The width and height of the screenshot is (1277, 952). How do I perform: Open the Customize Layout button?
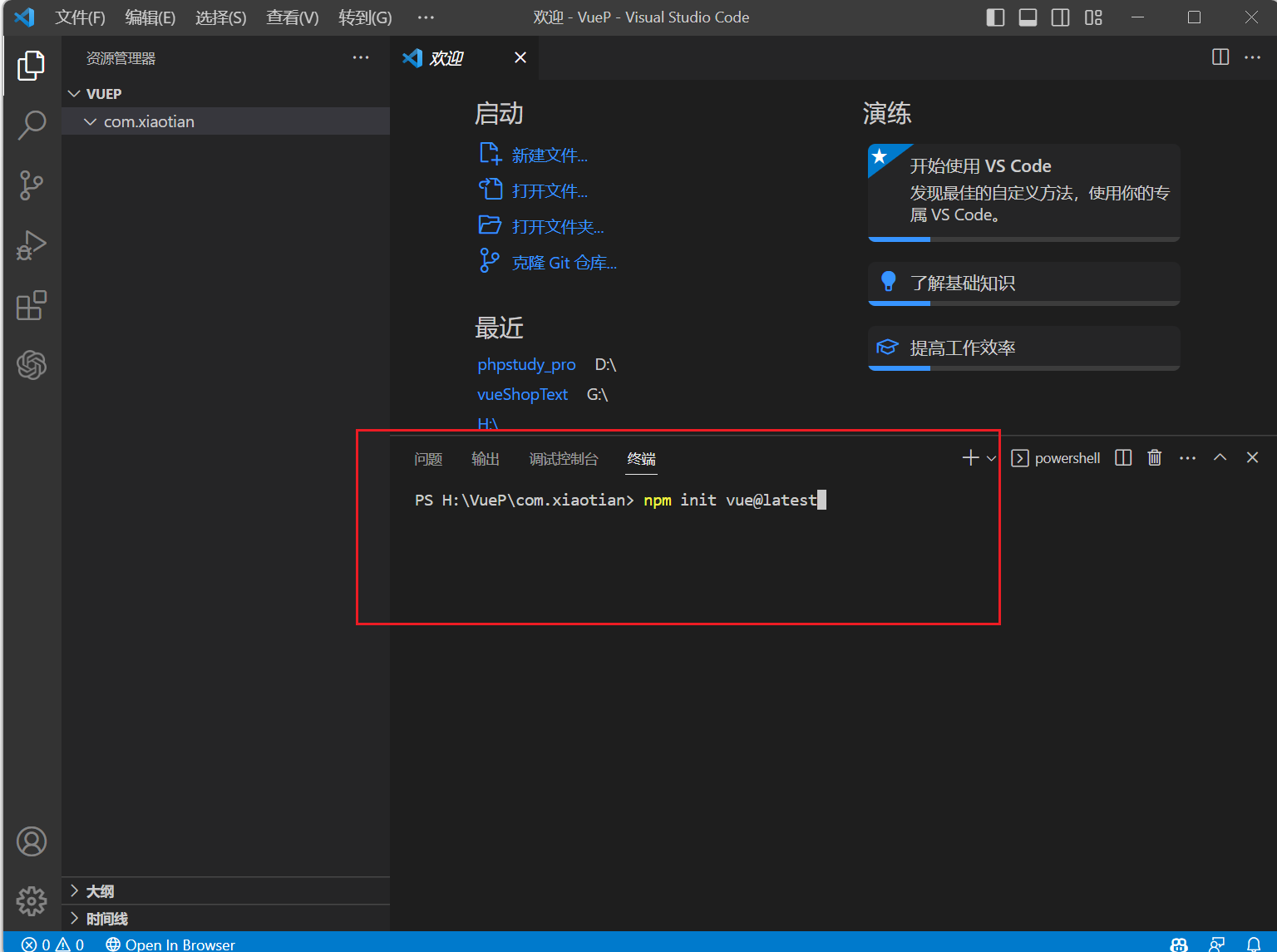click(1093, 17)
